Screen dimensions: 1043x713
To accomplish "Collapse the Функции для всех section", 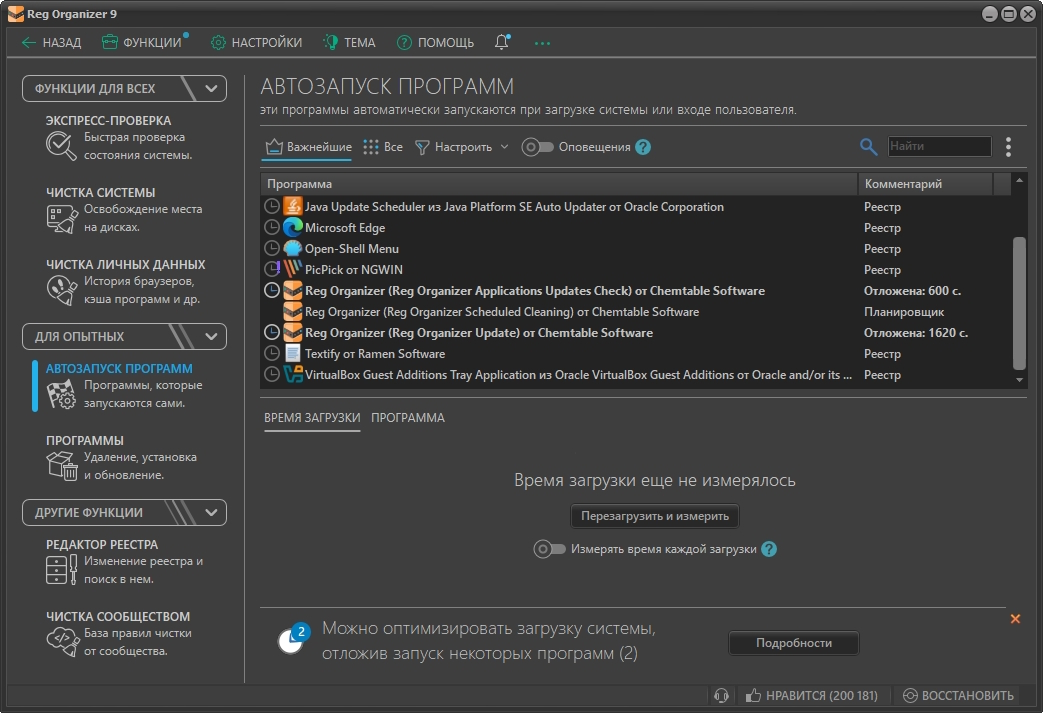I will coord(210,89).
